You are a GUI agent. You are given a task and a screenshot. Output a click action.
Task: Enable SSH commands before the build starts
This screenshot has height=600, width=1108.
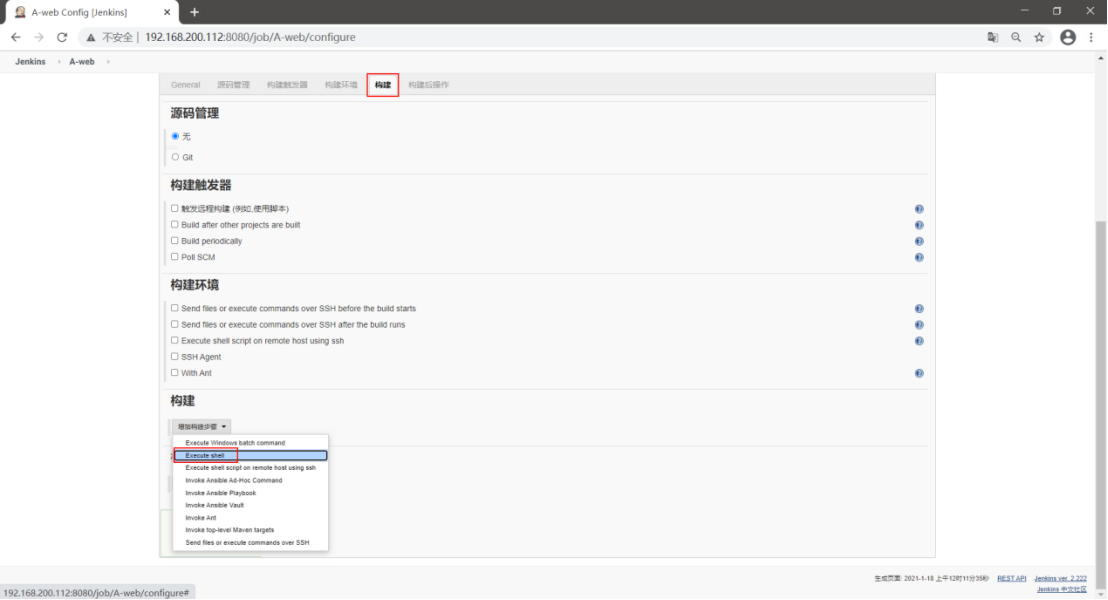175,308
